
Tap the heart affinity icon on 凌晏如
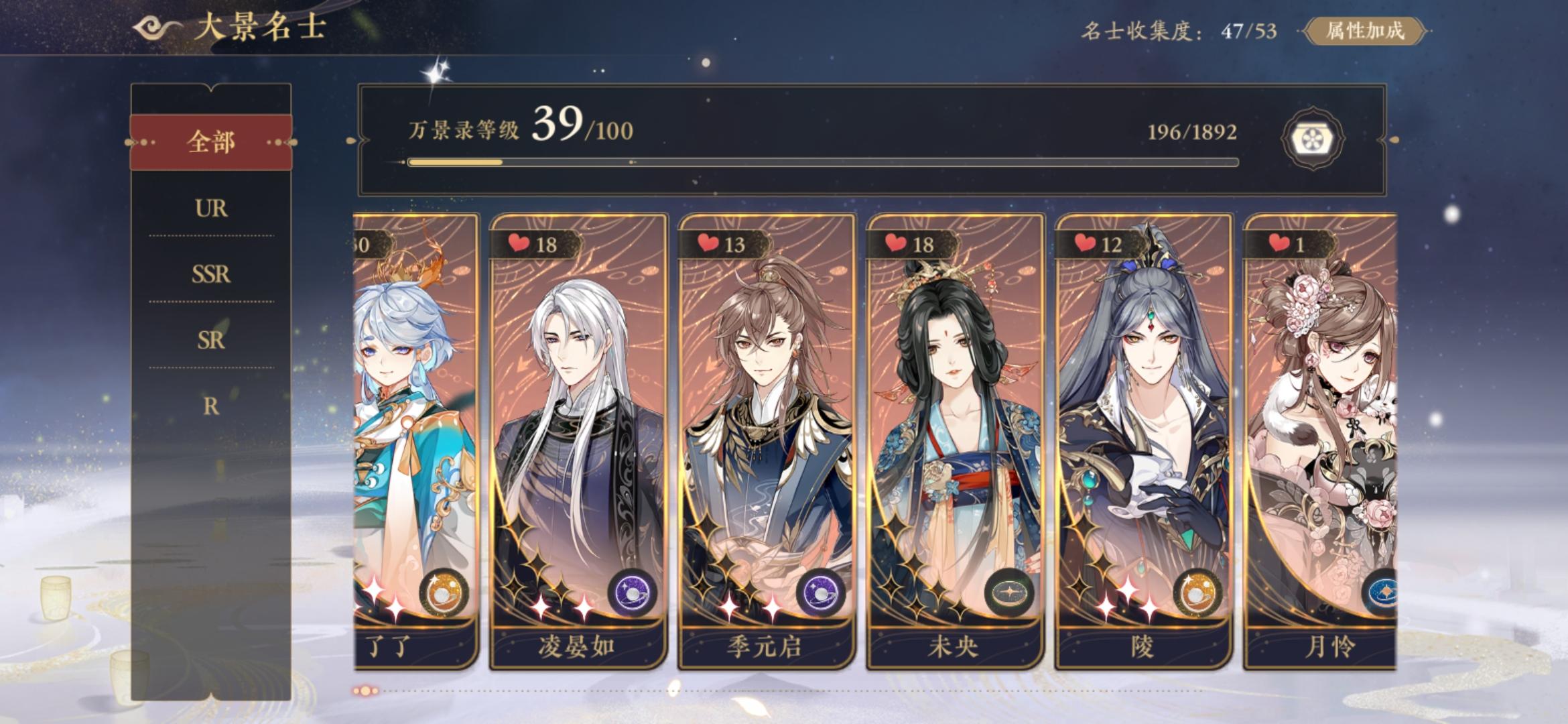[518, 243]
